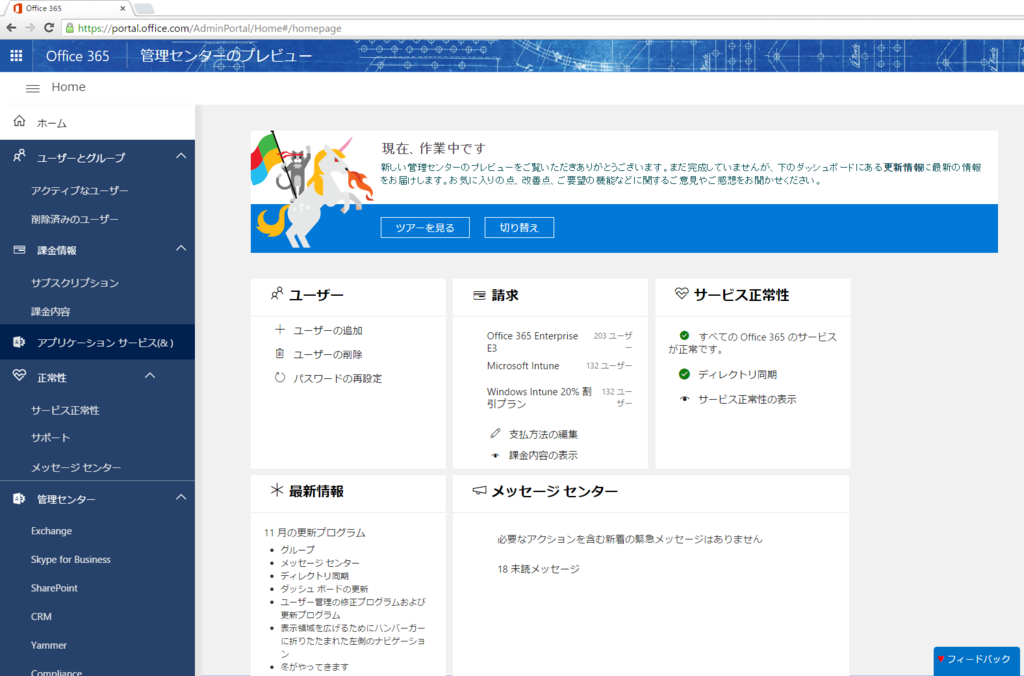Collapse the 正常性 section chevron
Image resolution: width=1024 pixels, height=676 pixels.
tap(150, 376)
